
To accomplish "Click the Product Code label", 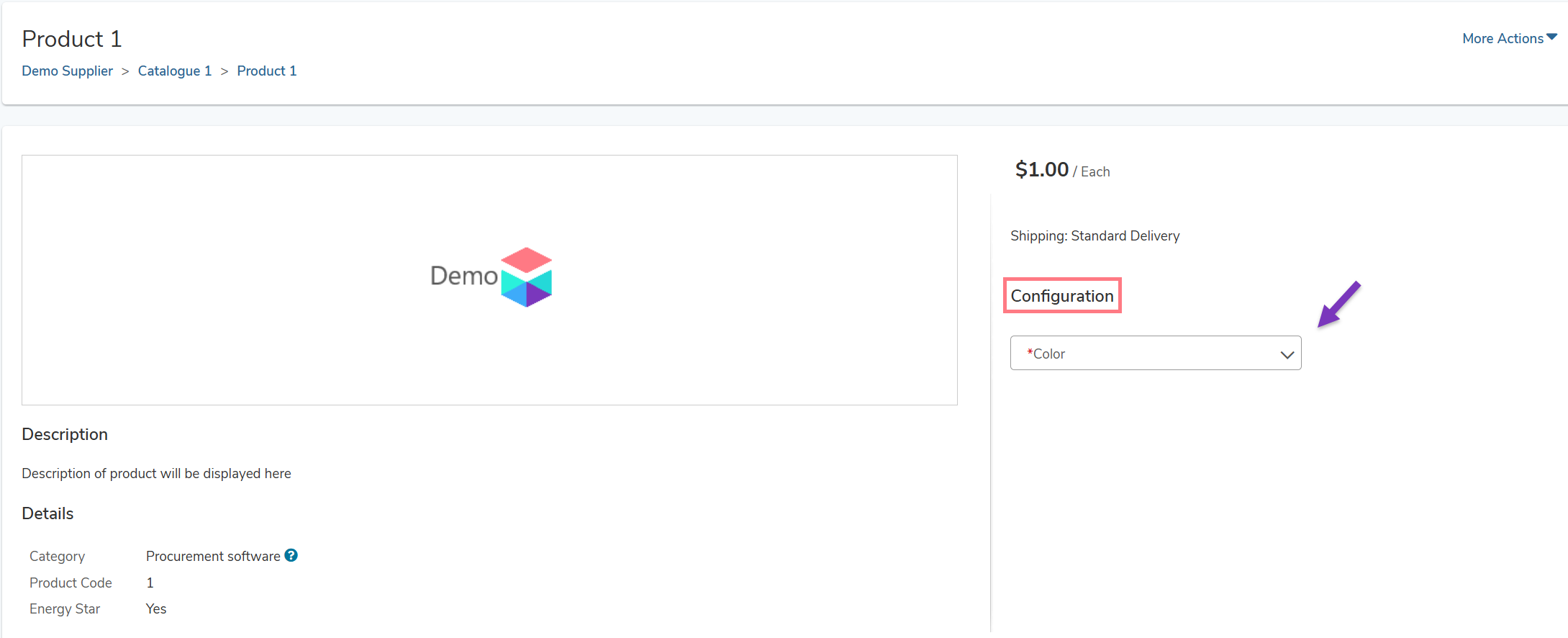I will [x=71, y=583].
